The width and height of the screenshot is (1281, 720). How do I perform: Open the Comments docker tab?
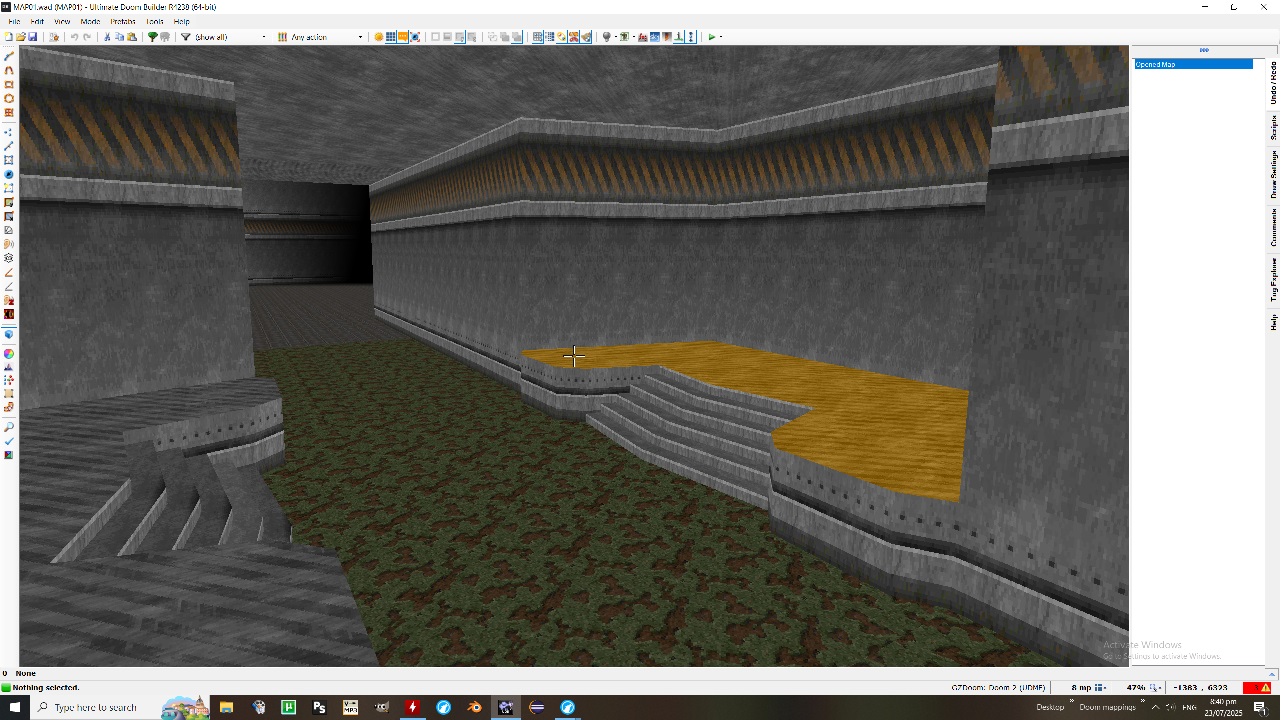(1274, 227)
